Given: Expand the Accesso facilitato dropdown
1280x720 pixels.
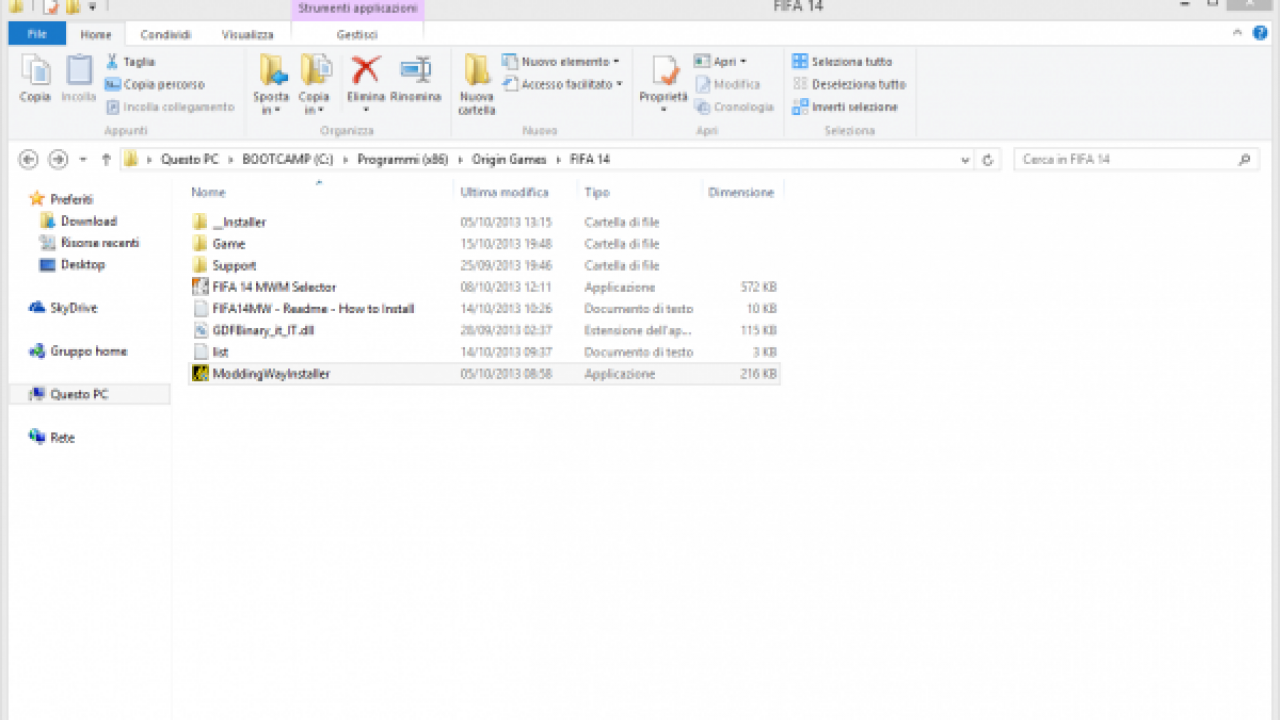Looking at the screenshot, I should click(x=620, y=84).
